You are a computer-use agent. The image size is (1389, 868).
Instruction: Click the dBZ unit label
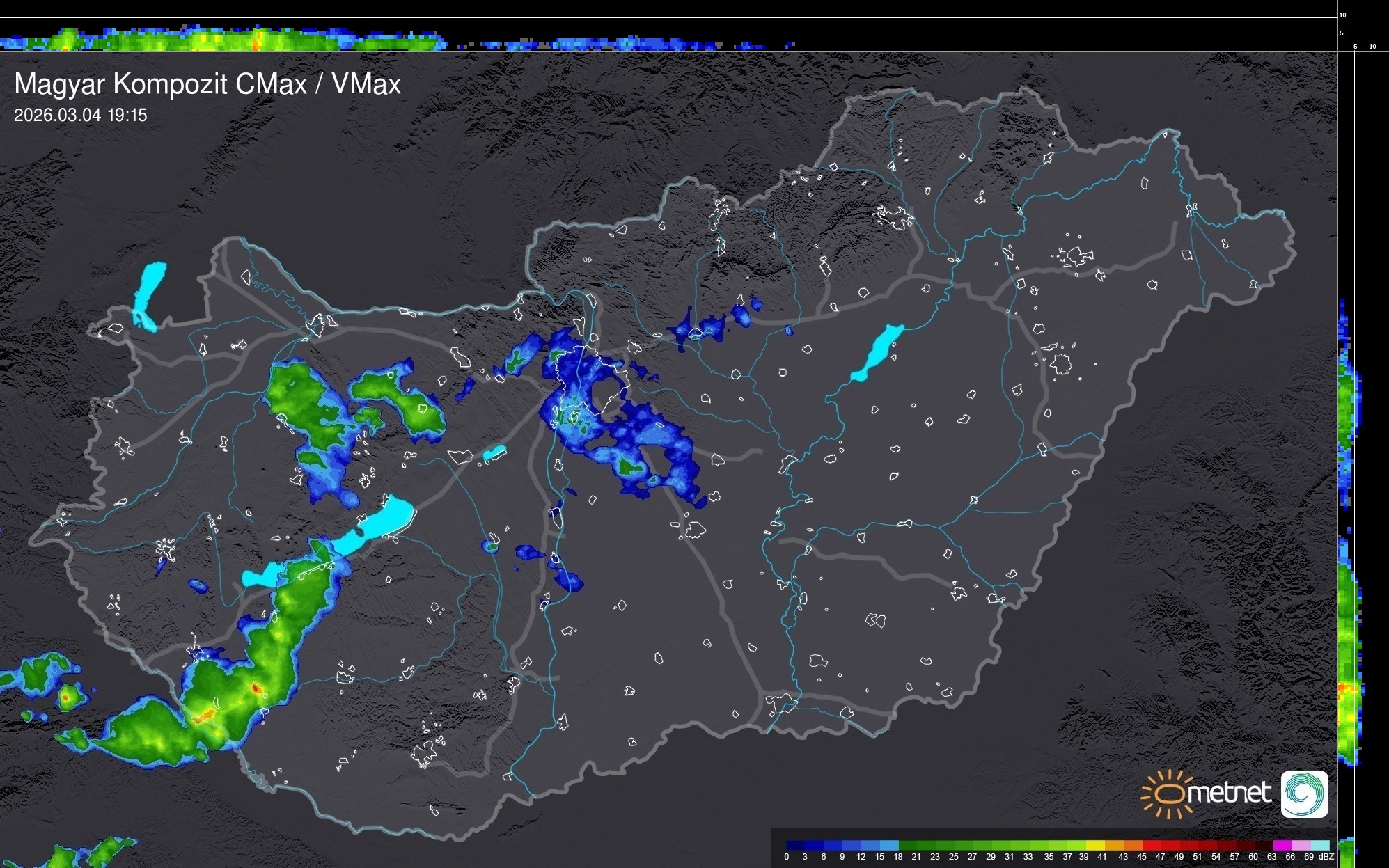[1326, 857]
